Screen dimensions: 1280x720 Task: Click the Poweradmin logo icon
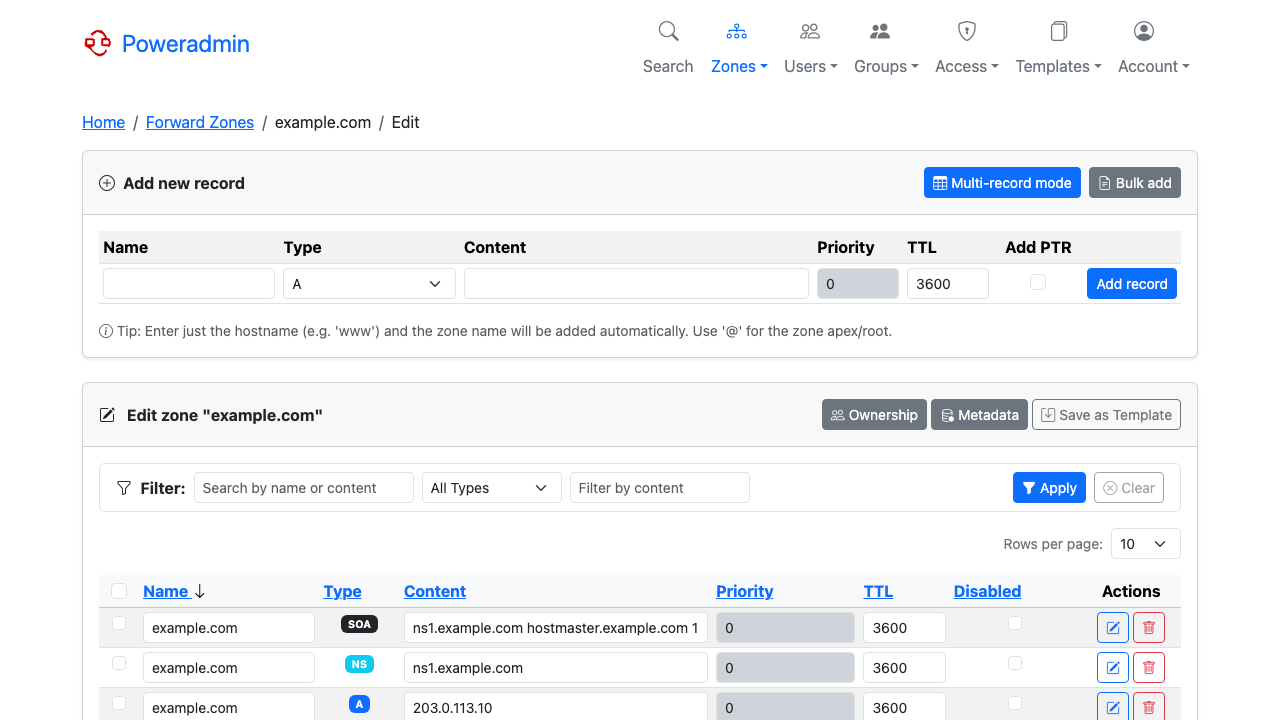click(97, 43)
